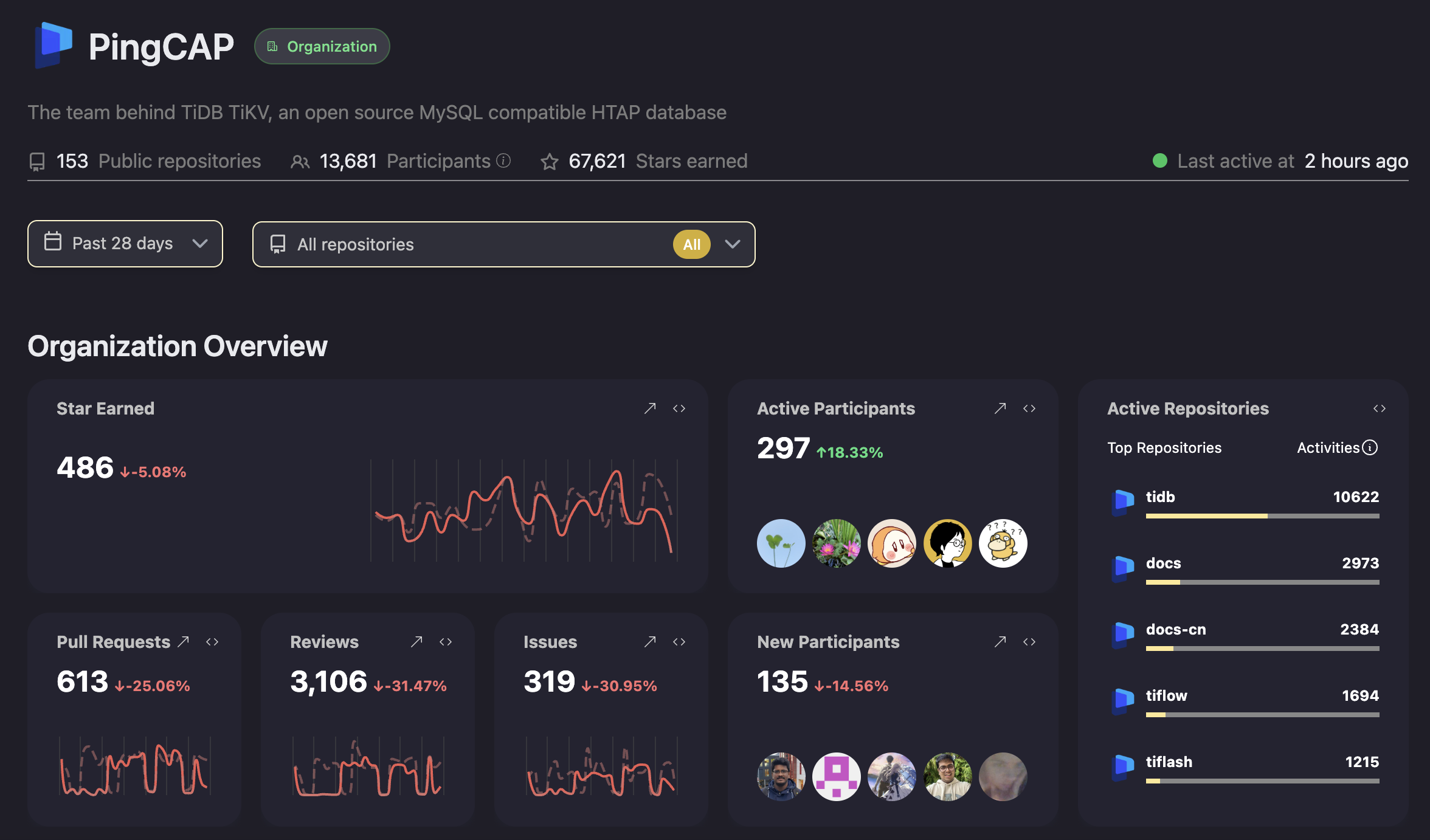Image resolution: width=1430 pixels, height=840 pixels.
Task: Click Star Earned embed code icon
Action: [x=679, y=408]
